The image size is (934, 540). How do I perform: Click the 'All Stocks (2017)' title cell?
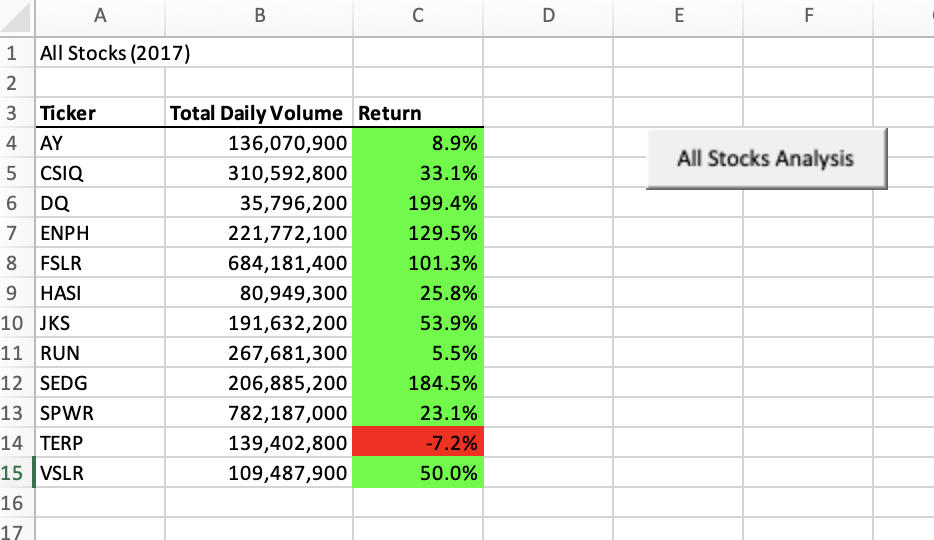(100, 53)
